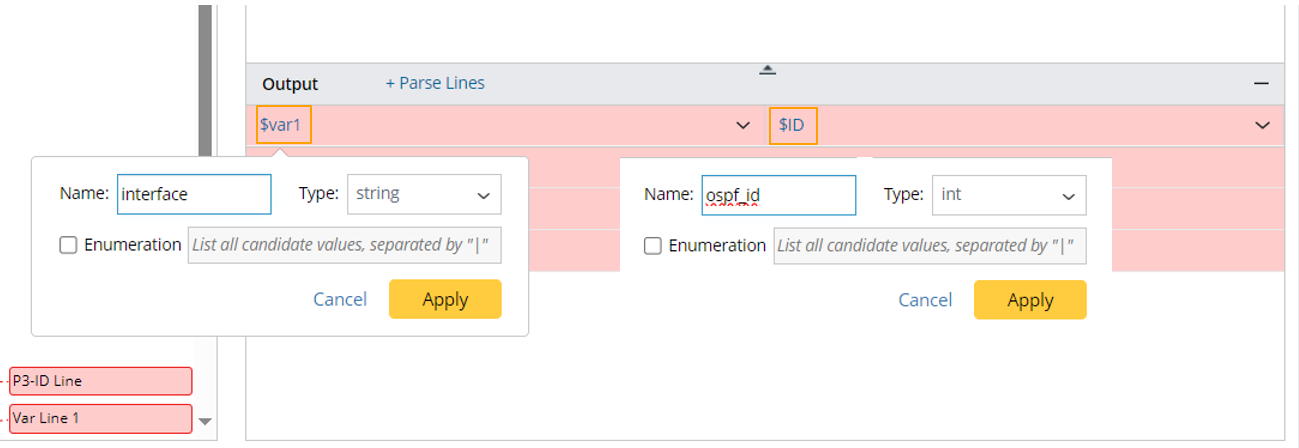Image resolution: width=1299 pixels, height=448 pixels.
Task: Cancel the ospf_id variable dialog
Action: (x=925, y=300)
